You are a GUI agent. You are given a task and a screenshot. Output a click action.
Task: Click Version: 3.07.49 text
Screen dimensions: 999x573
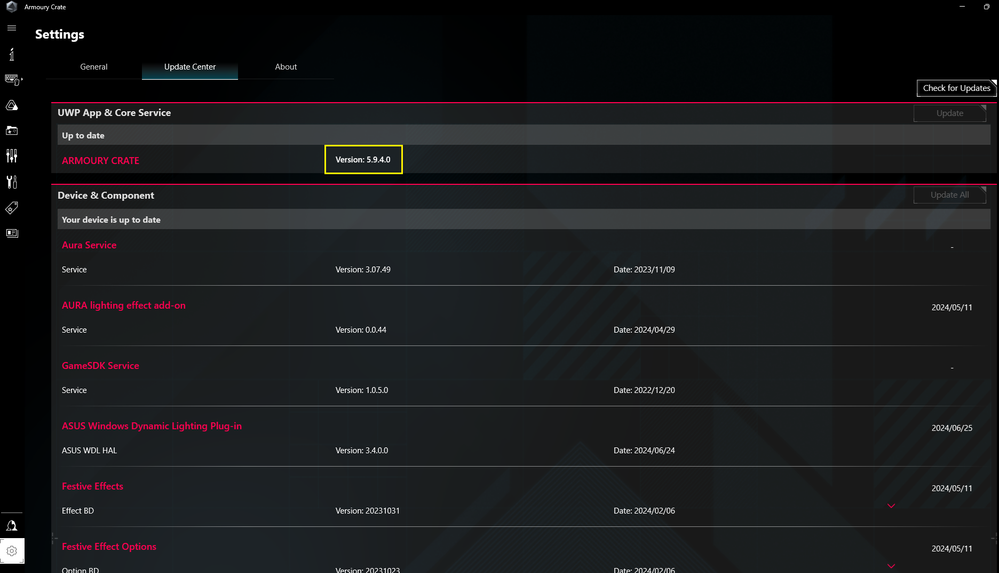(363, 270)
